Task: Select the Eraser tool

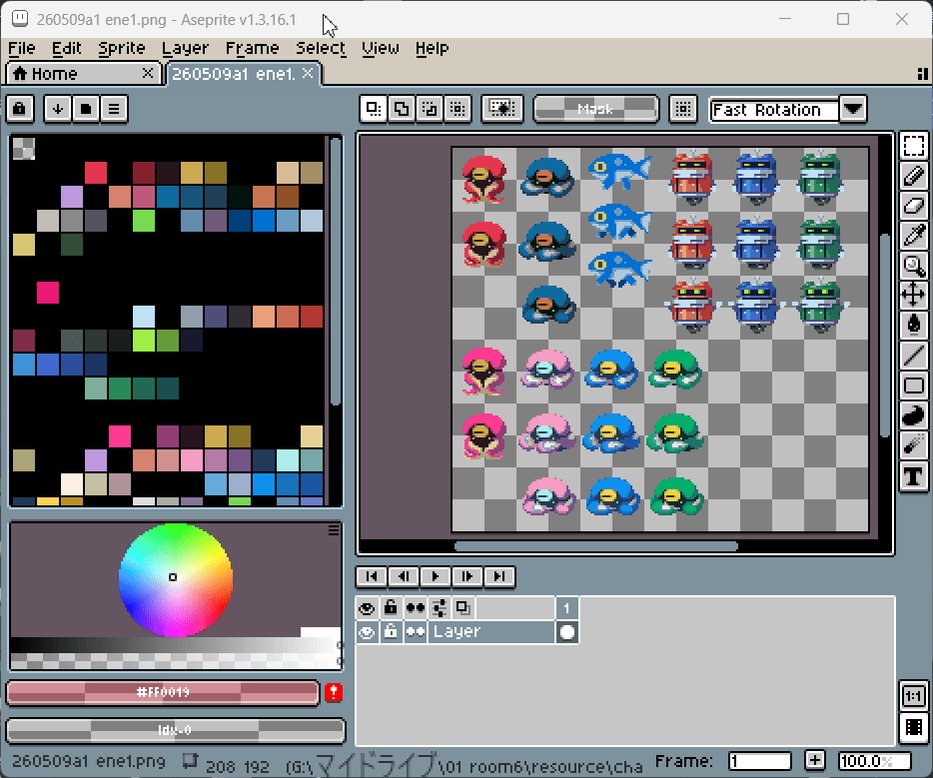Action: [x=913, y=206]
